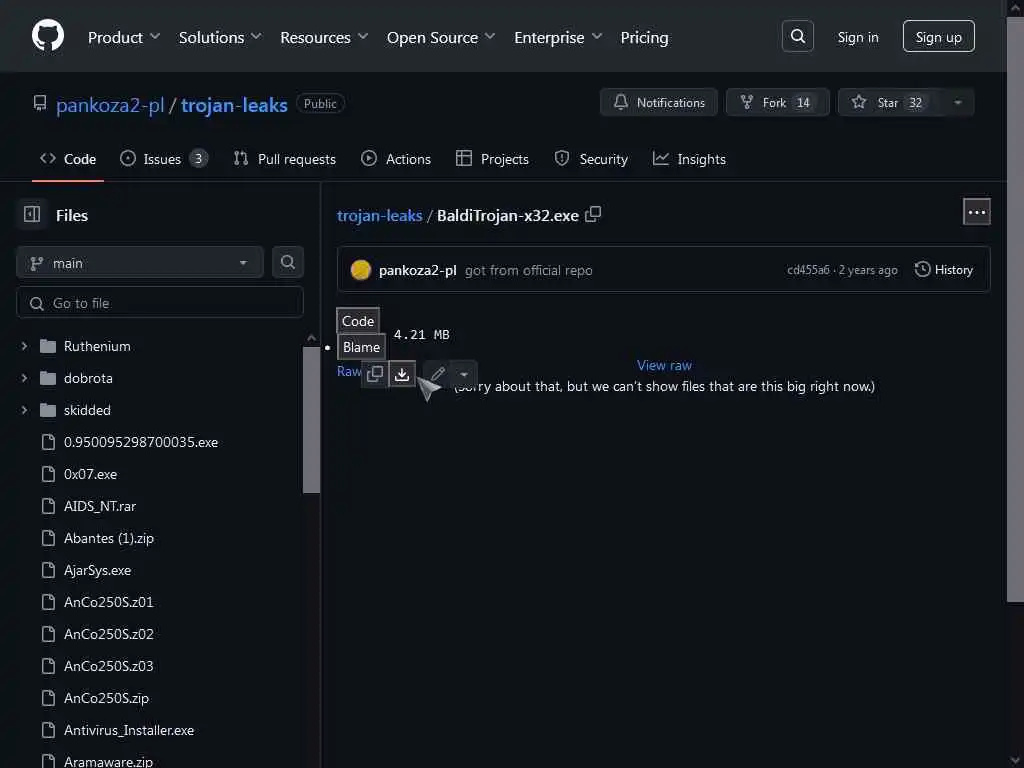Click the Raw link button

click(x=349, y=371)
